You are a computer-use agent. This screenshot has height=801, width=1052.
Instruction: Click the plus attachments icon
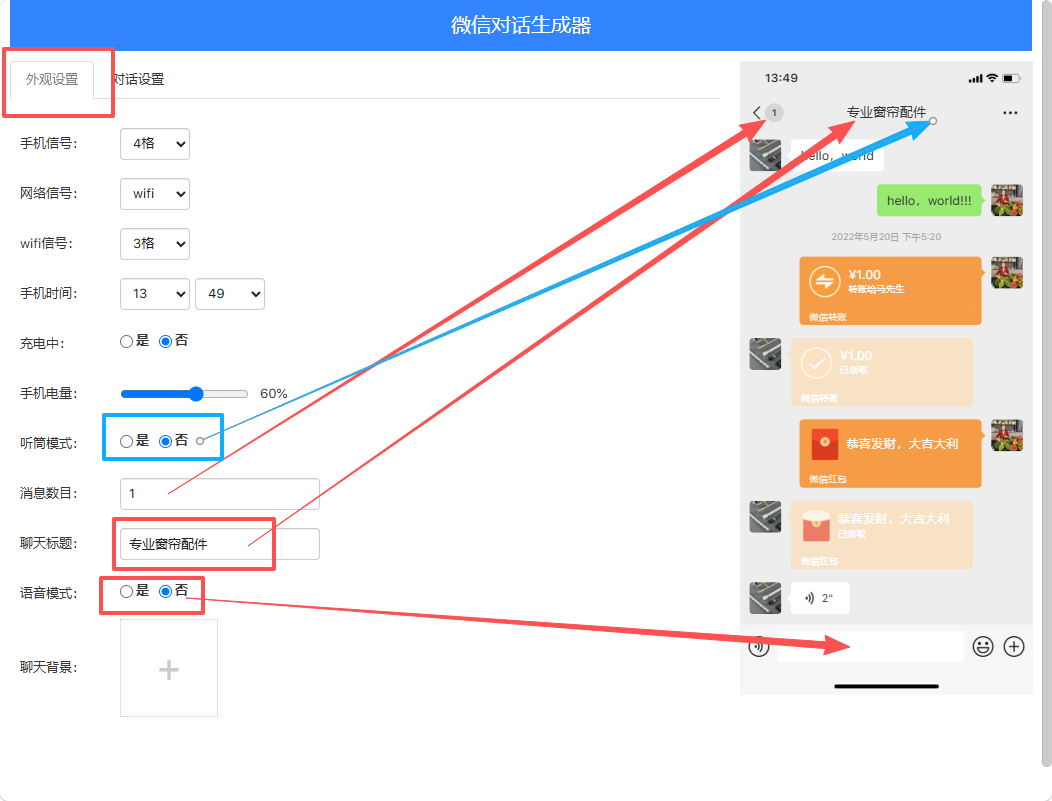point(1014,647)
